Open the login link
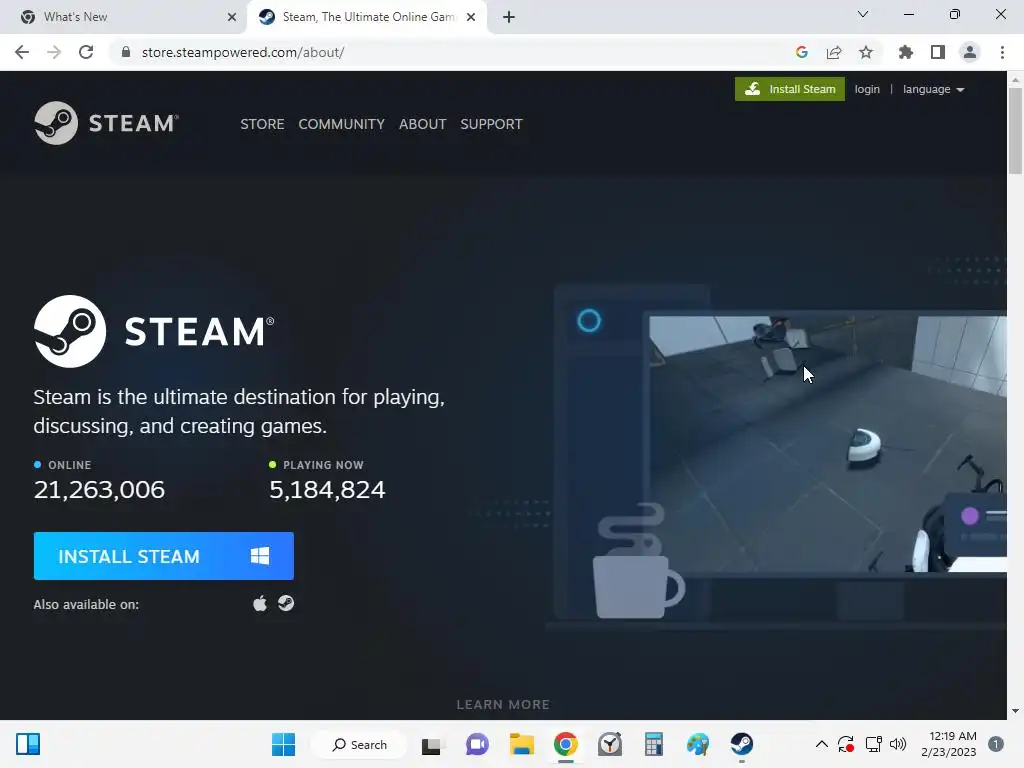 coord(867,89)
